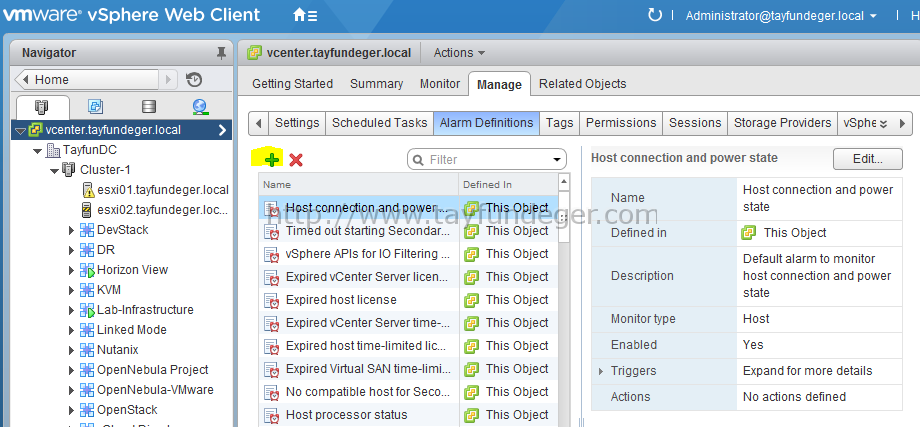Collapse the TayfunDC datacenter node
Image resolution: width=920 pixels, height=427 pixels.
pos(38,151)
